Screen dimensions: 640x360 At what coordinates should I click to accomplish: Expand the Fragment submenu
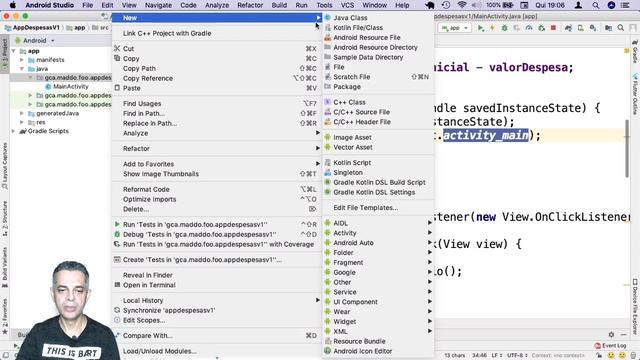click(429, 262)
